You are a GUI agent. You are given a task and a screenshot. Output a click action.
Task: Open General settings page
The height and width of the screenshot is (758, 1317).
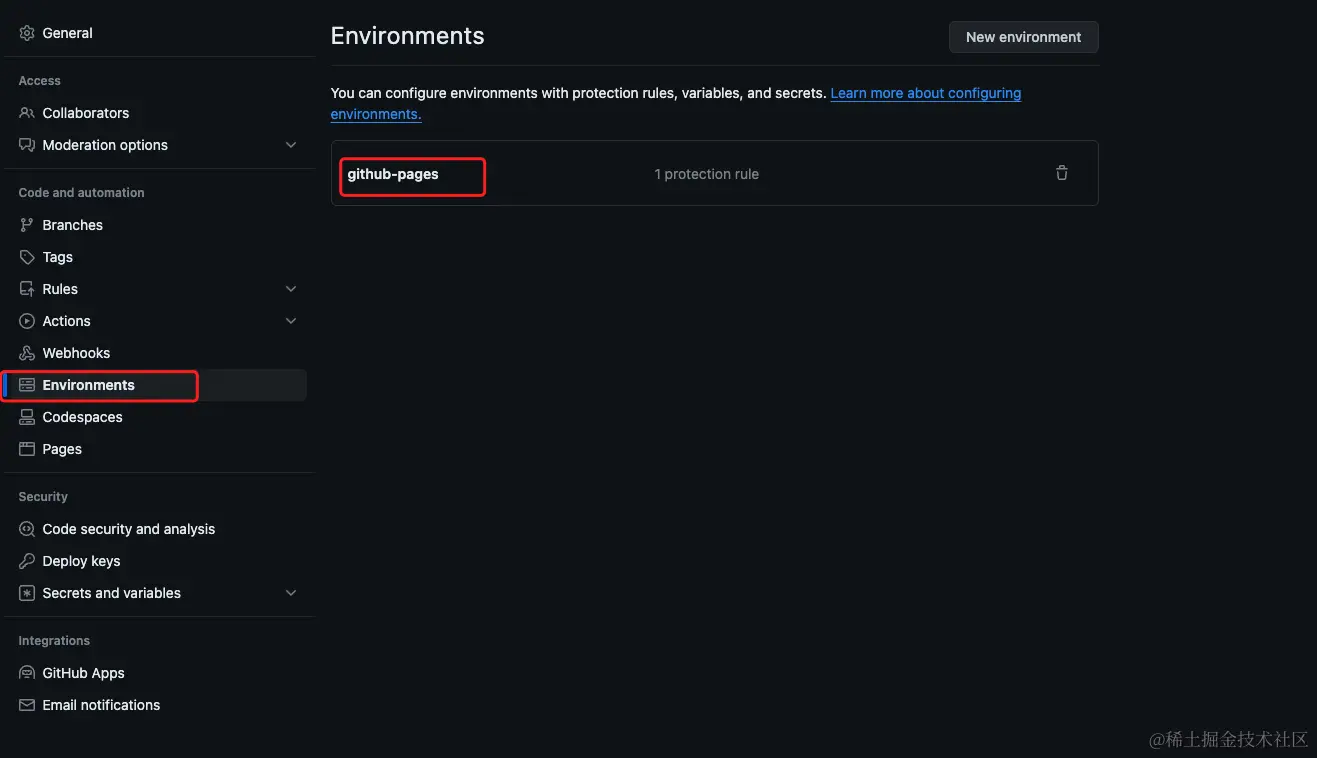click(67, 33)
